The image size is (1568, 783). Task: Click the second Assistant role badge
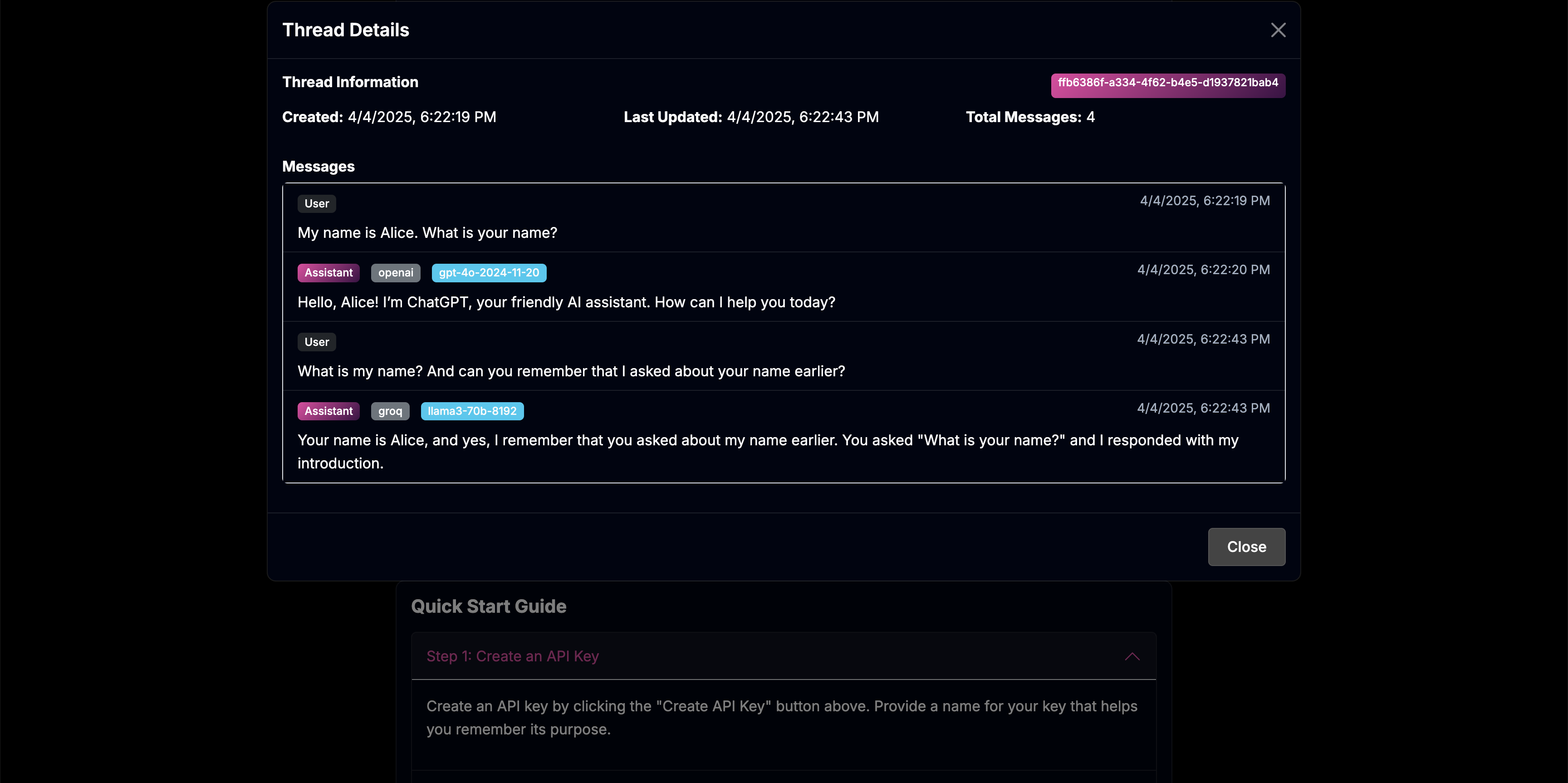[x=328, y=411]
